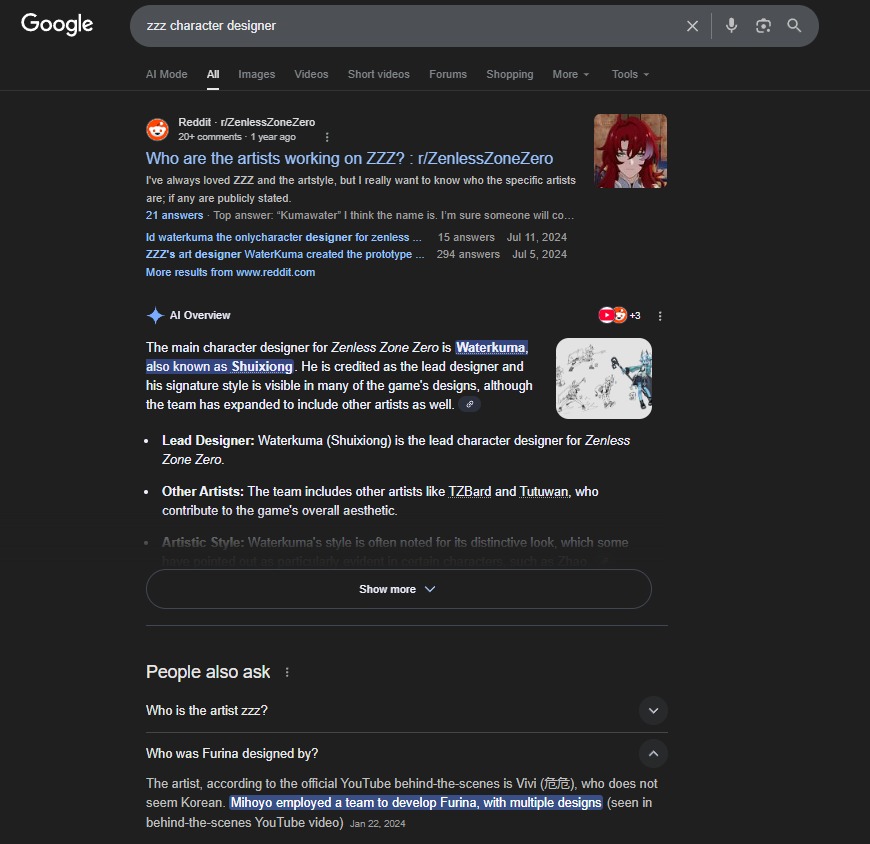The width and height of the screenshot is (870, 844).
Task: Open 'Who are the artists working on ZZZ?' result
Action: 349,159
